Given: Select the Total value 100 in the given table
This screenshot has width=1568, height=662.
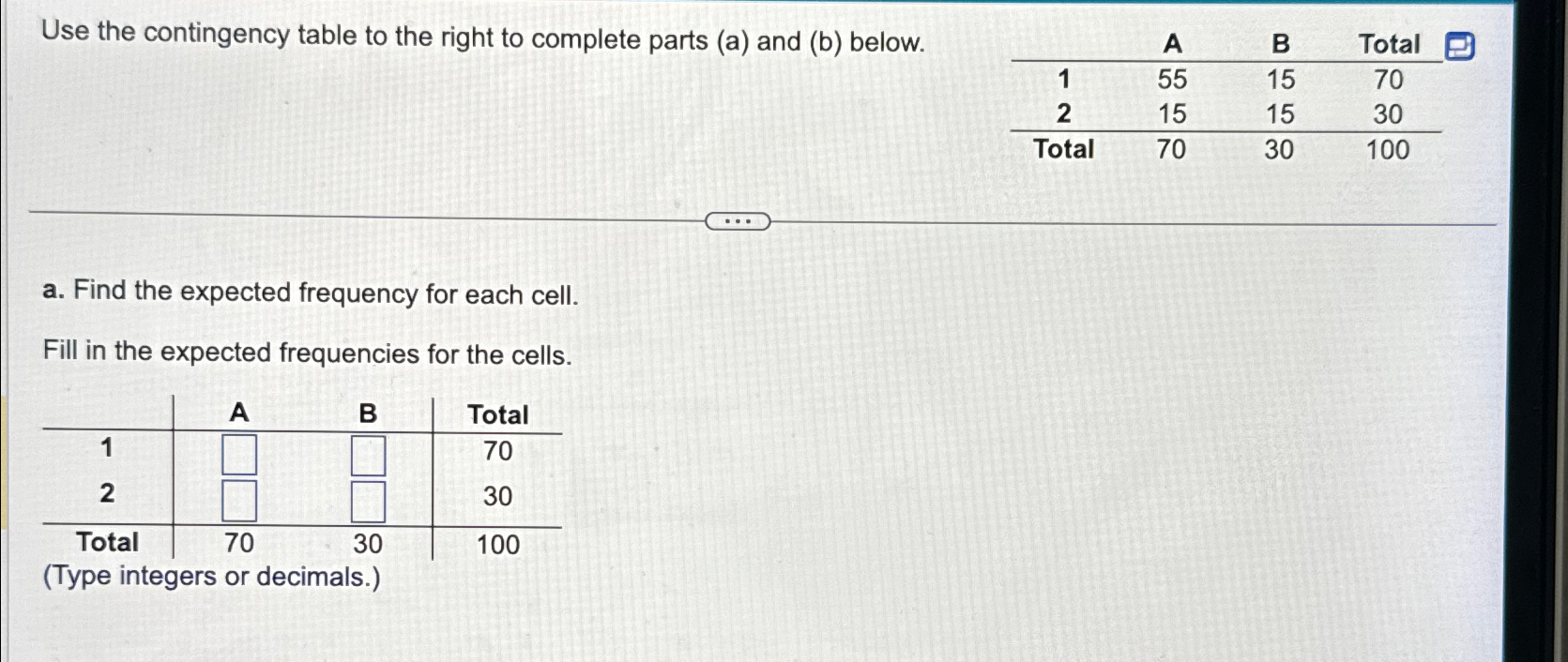Looking at the screenshot, I should [1388, 150].
